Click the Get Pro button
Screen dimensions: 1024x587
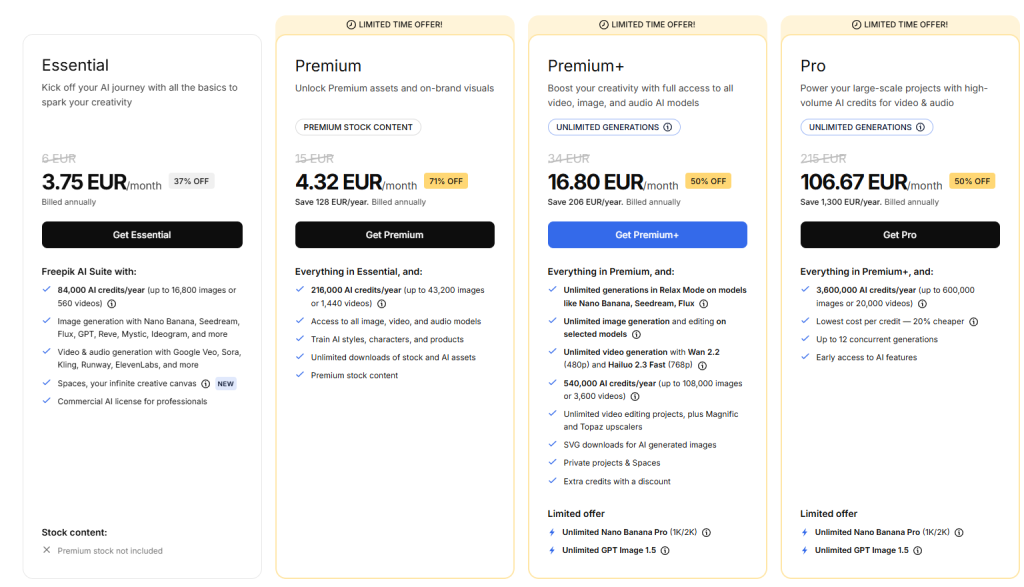tap(900, 235)
